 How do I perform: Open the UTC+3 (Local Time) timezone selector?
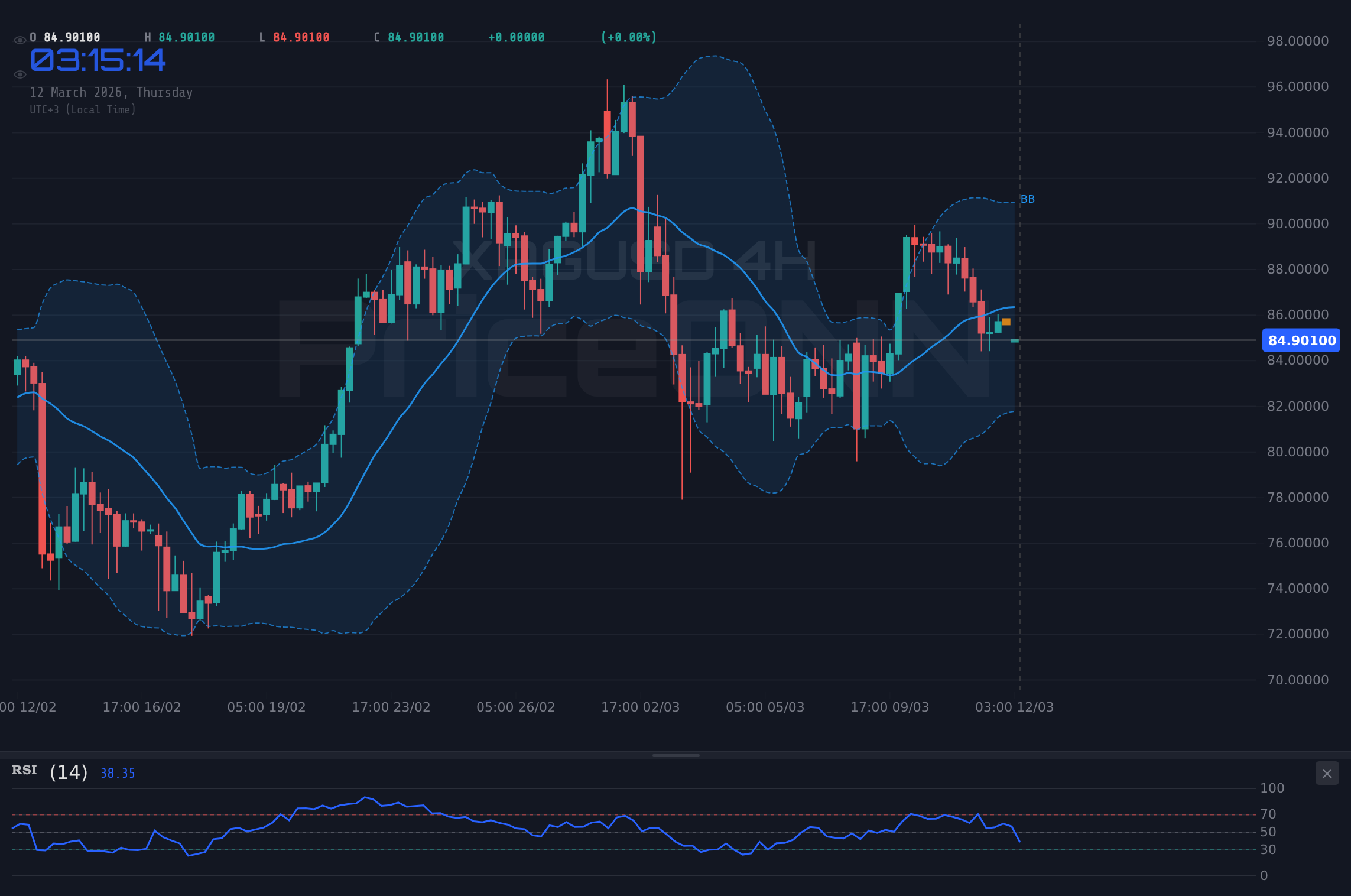pos(83,109)
